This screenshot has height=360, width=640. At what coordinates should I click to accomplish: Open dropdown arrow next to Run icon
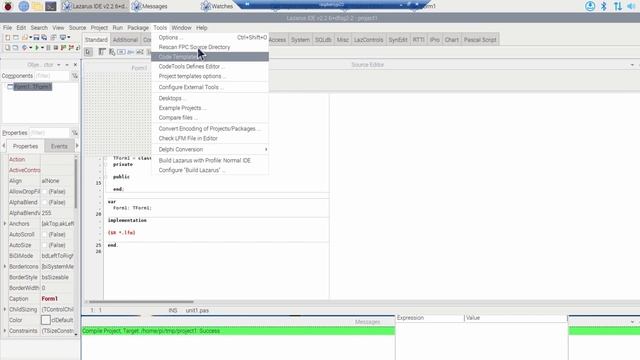click(x=42, y=48)
